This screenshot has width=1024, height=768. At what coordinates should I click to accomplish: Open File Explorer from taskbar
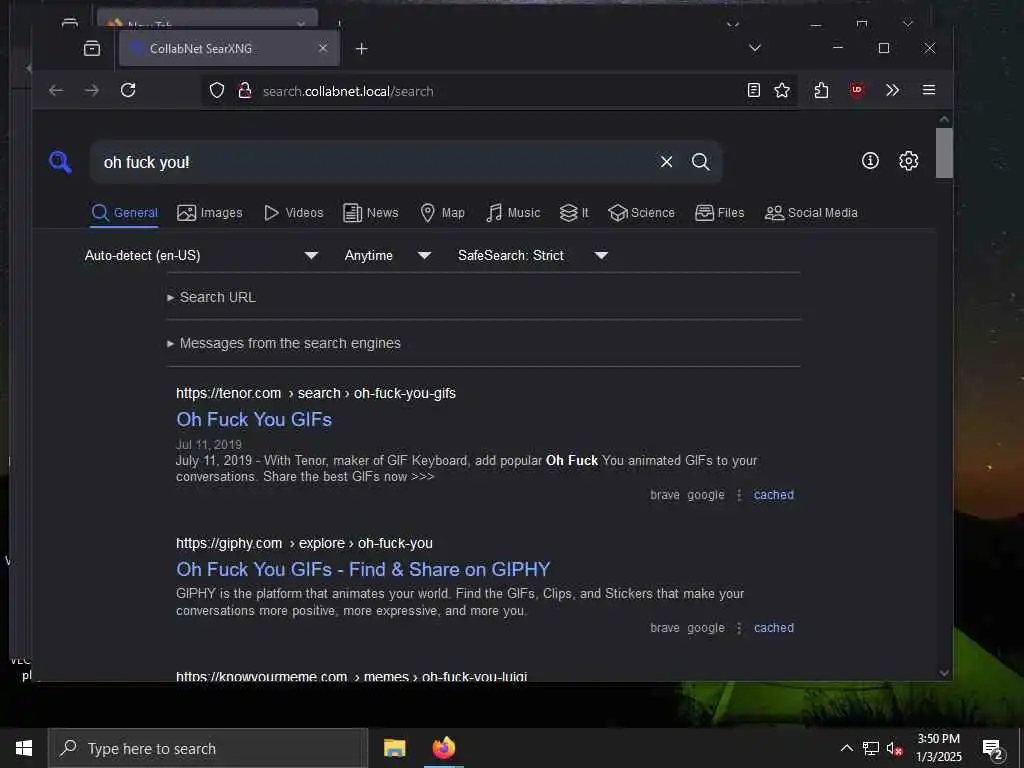(394, 748)
